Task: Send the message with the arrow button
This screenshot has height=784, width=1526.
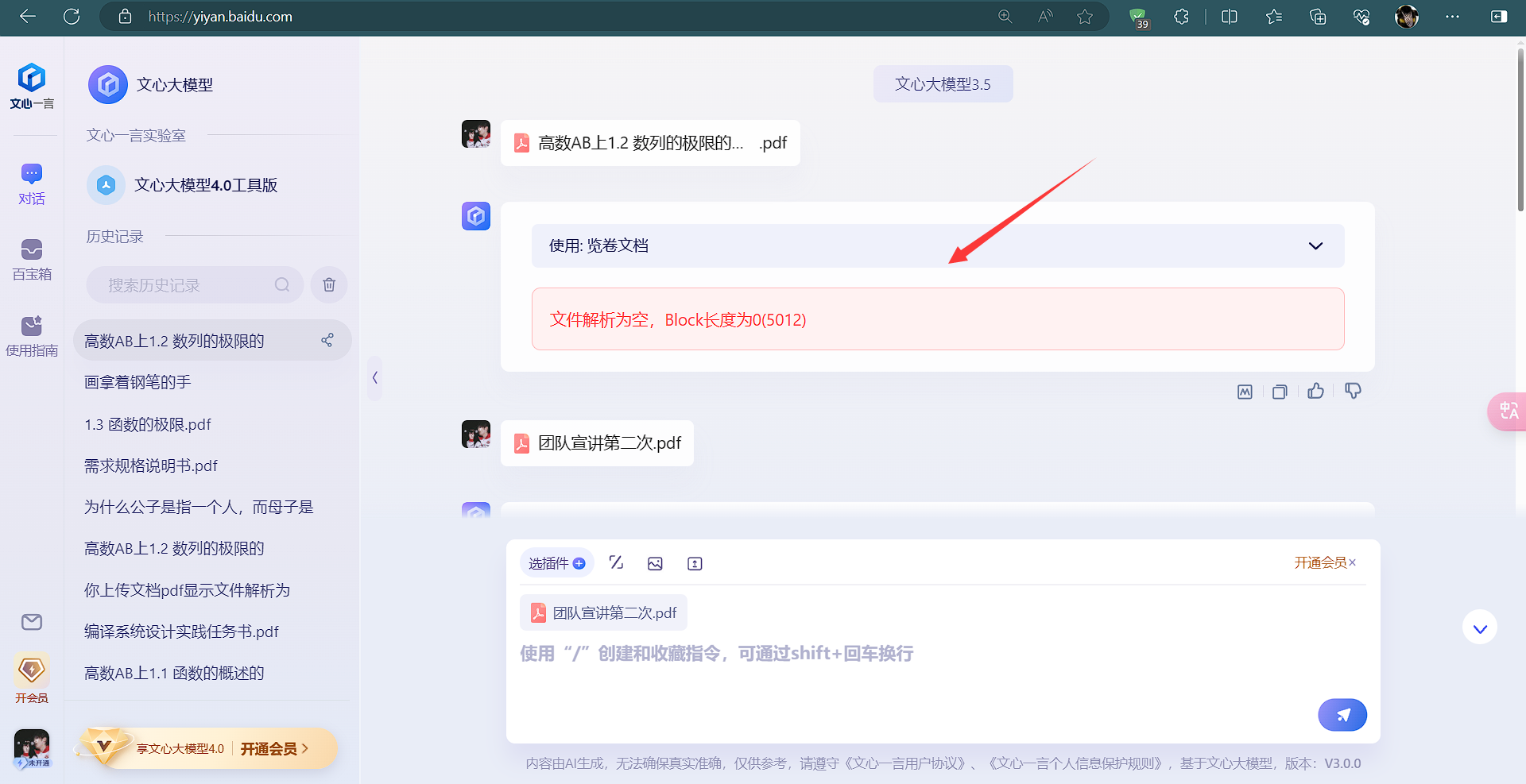Action: [1342, 715]
